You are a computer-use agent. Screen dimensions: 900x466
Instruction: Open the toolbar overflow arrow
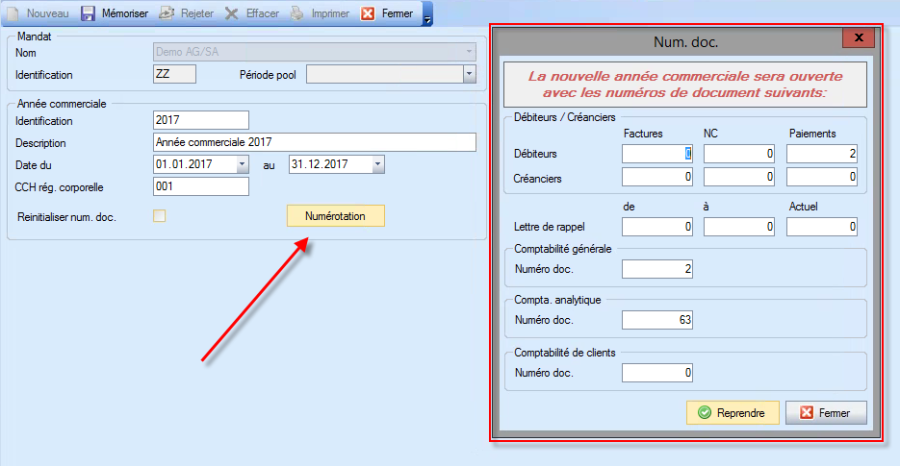point(427,18)
